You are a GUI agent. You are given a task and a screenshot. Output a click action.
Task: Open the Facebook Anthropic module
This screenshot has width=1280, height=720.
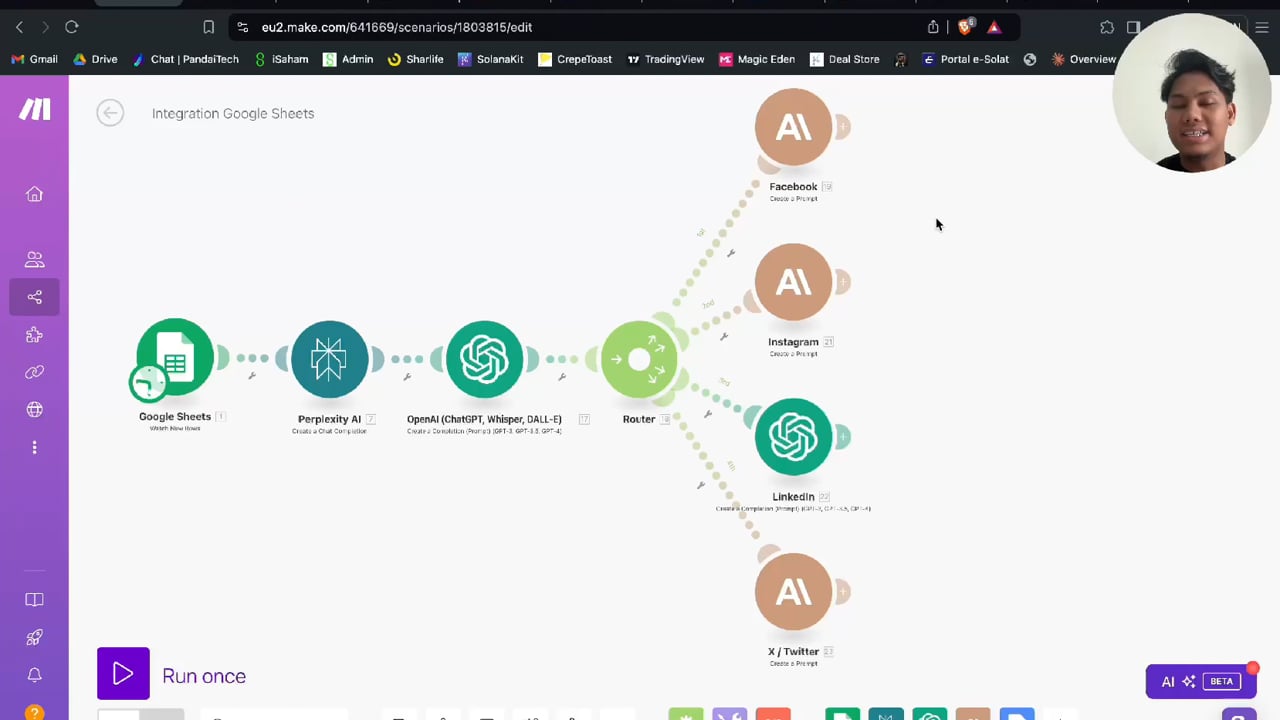(793, 127)
